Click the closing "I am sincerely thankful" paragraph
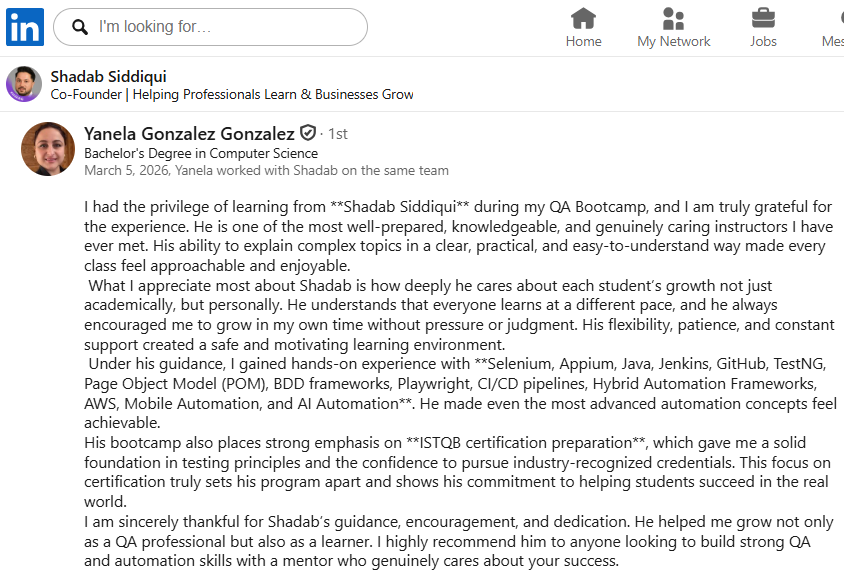Screen dimensions: 844x574 coord(458,541)
